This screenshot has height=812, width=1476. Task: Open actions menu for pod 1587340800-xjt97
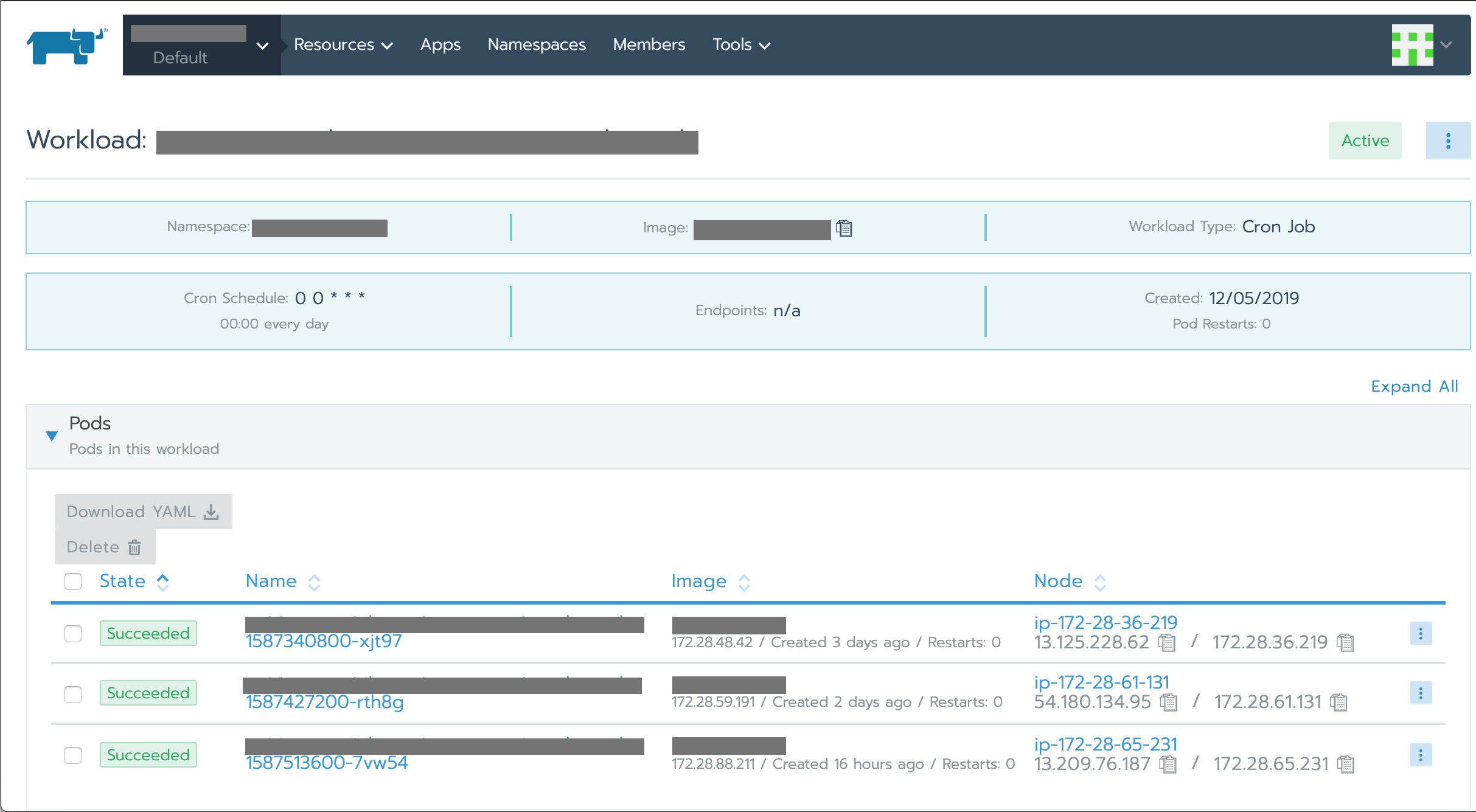pyautogui.click(x=1421, y=633)
